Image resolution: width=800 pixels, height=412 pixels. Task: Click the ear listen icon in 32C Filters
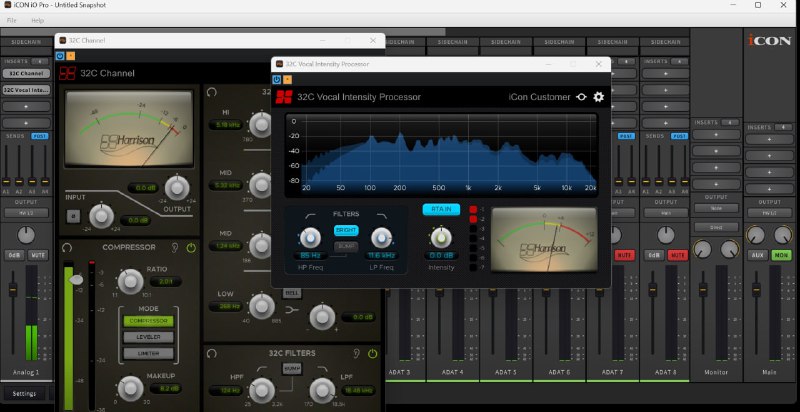click(357, 353)
